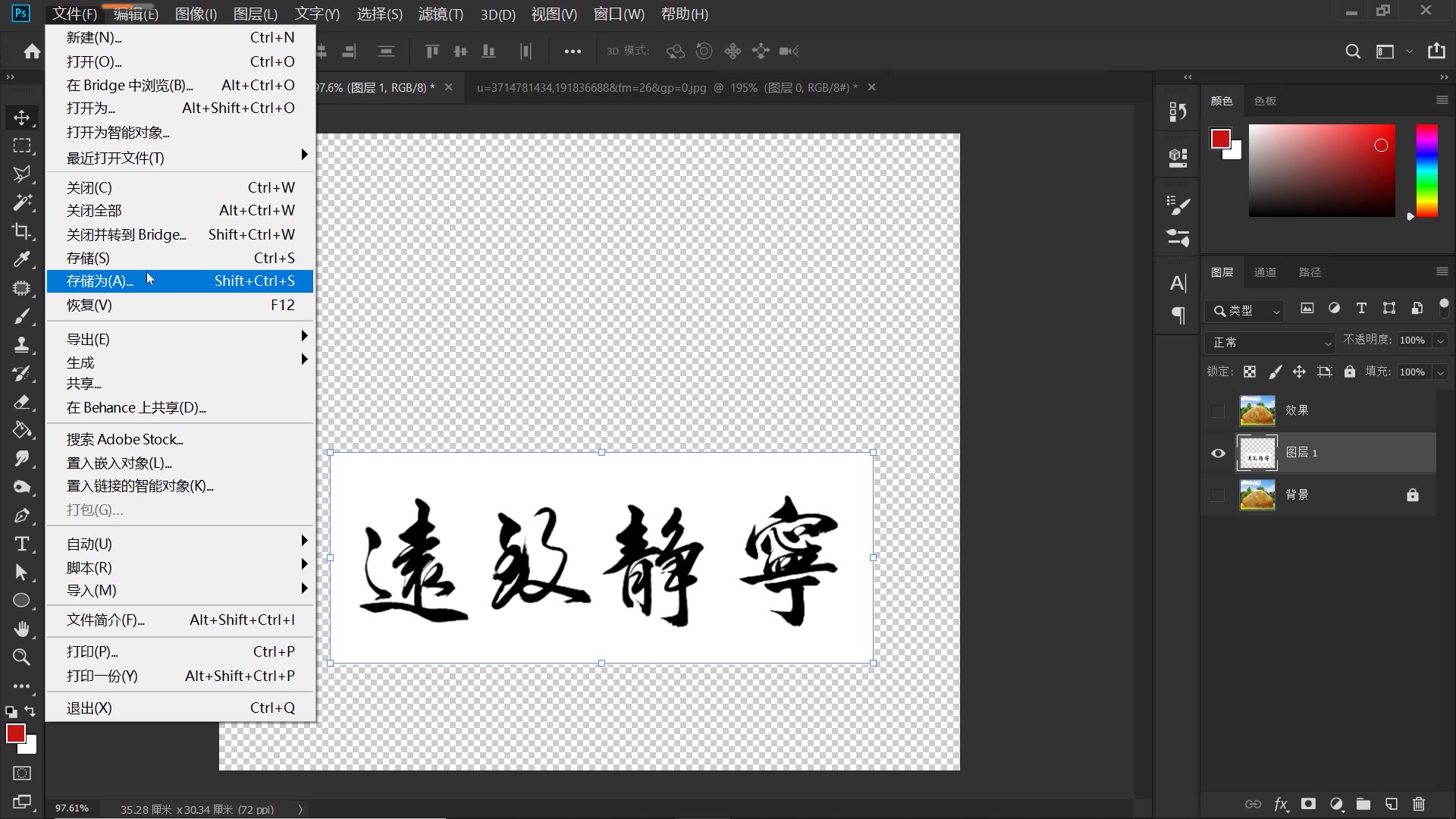Select the Move tool
The height and width of the screenshot is (819, 1456).
click(22, 118)
